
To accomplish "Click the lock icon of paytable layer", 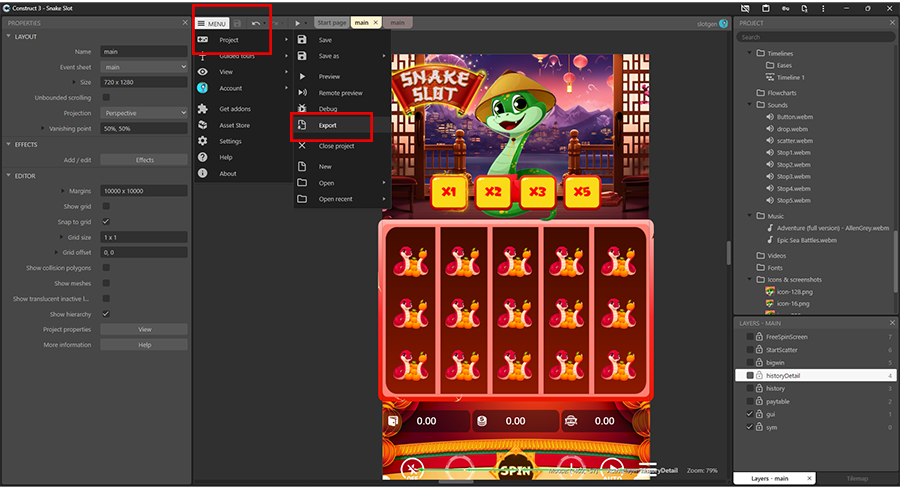I will [759, 401].
